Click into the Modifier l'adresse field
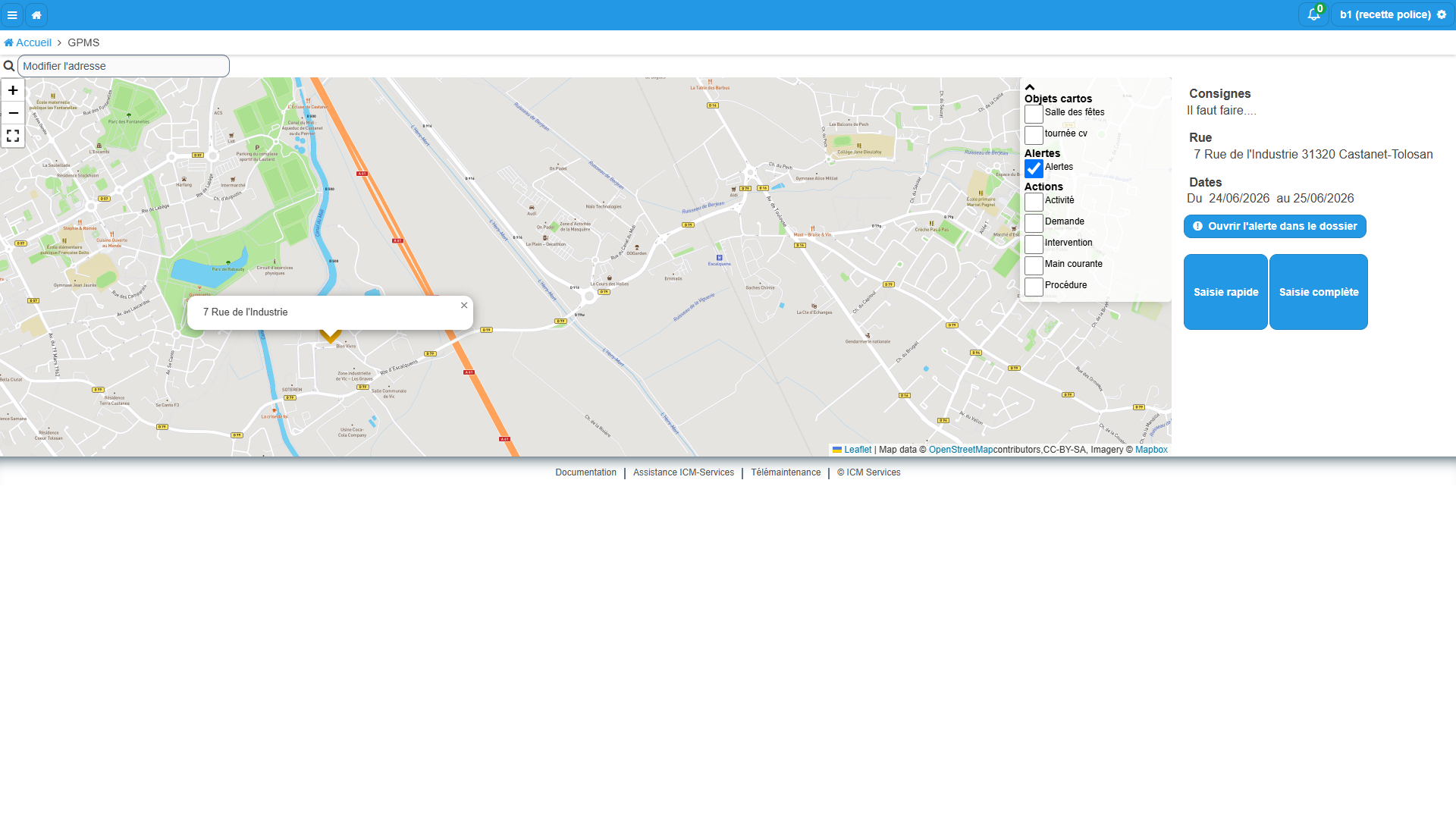Viewport: 1456px width, 819px height. tap(124, 66)
